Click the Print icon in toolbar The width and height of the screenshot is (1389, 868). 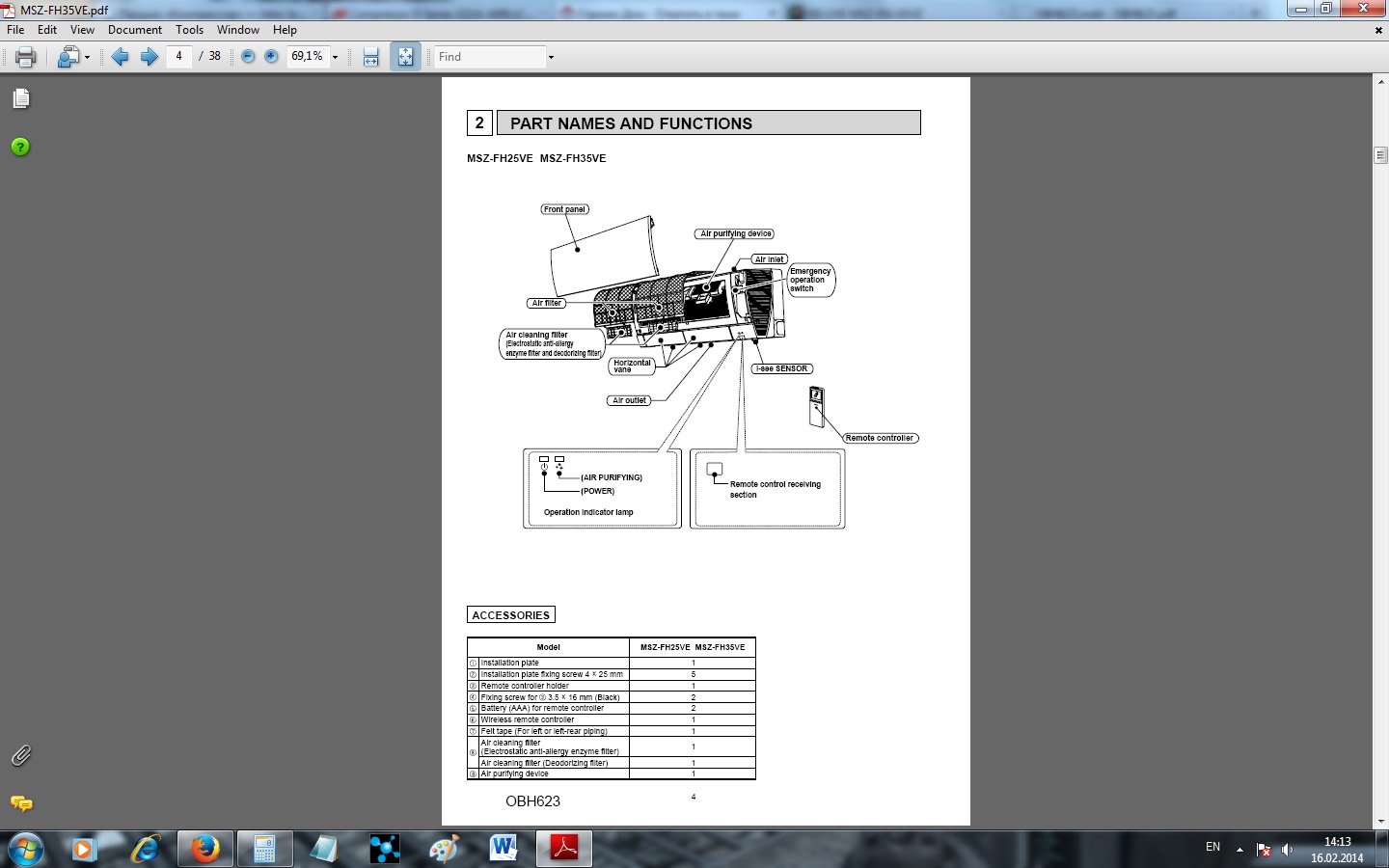[26, 57]
